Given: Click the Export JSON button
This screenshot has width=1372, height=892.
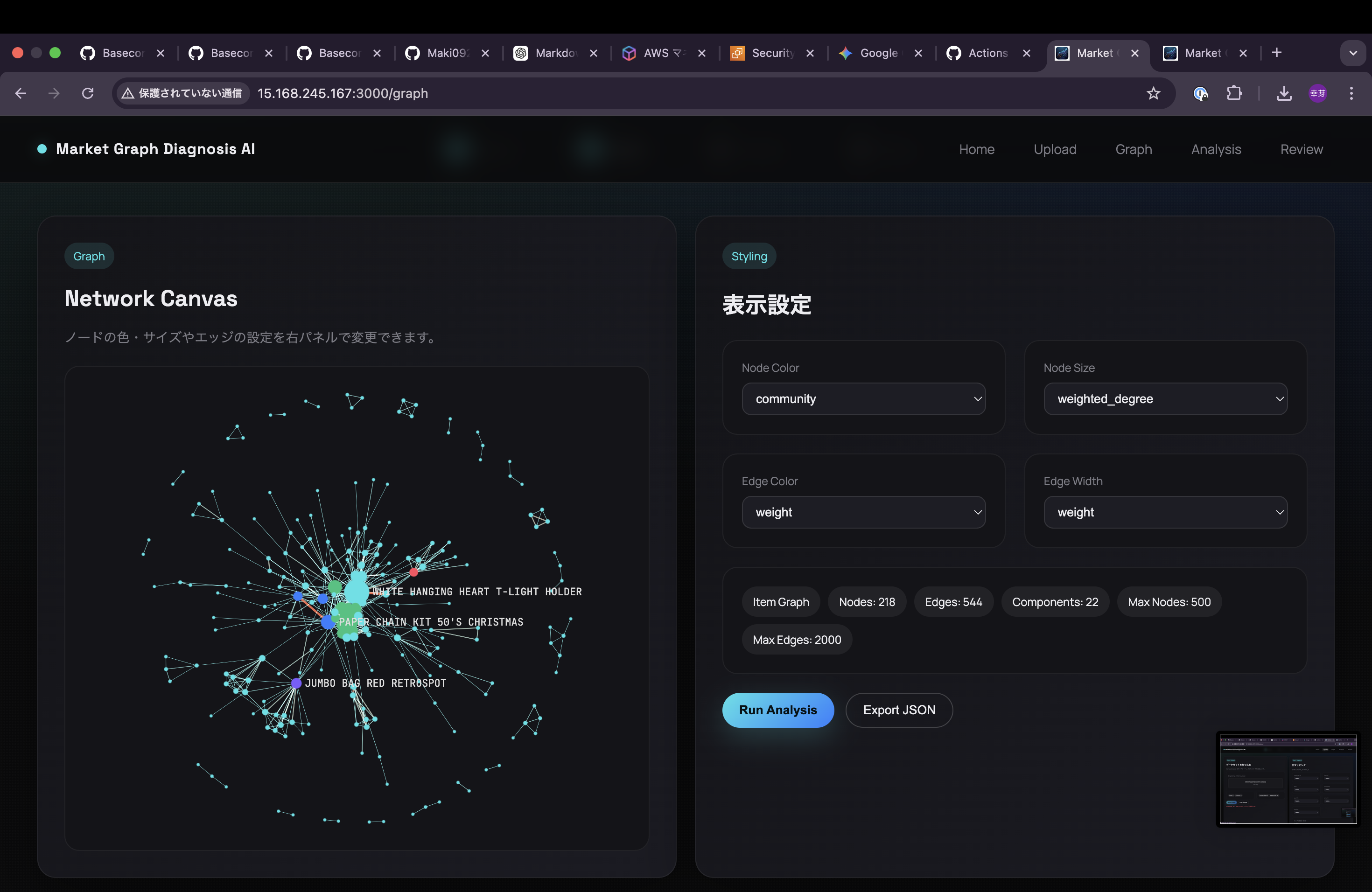Looking at the screenshot, I should pos(899,710).
